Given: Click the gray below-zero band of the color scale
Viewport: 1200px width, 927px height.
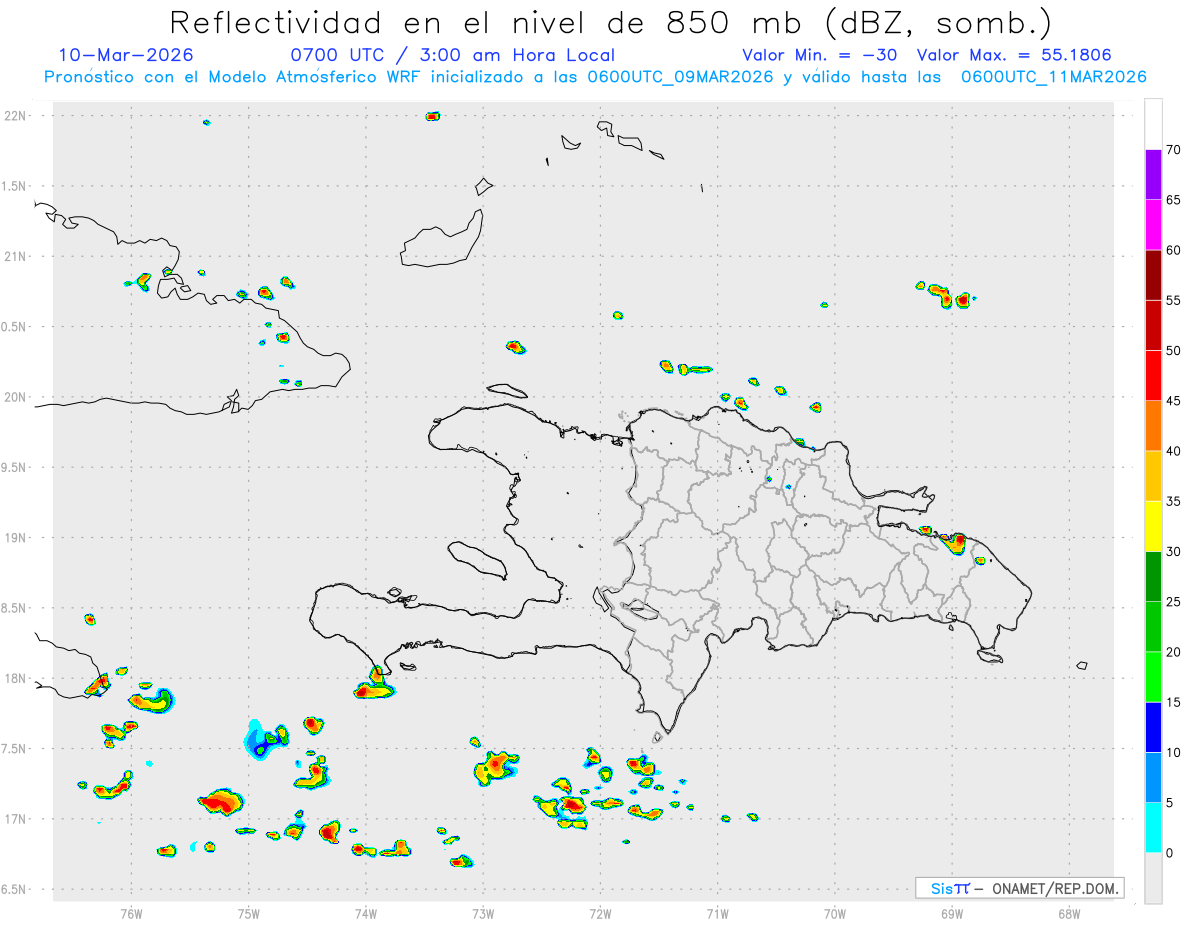Looking at the screenshot, I should 1153,878.
